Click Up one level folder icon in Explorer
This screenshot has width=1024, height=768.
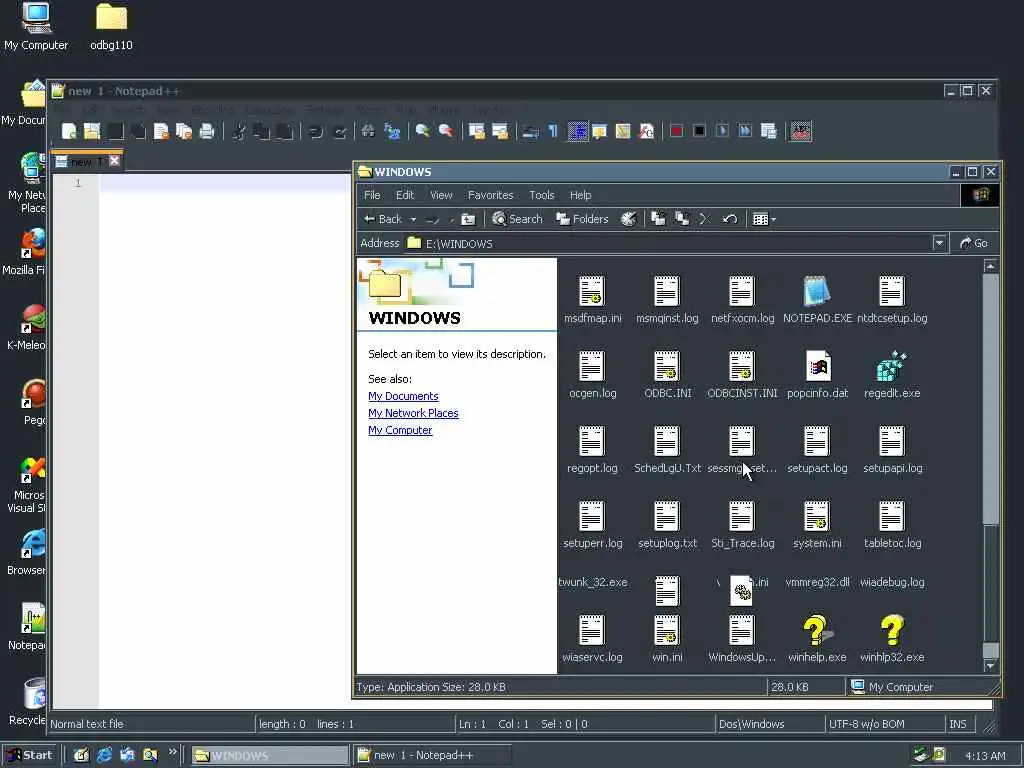click(468, 219)
